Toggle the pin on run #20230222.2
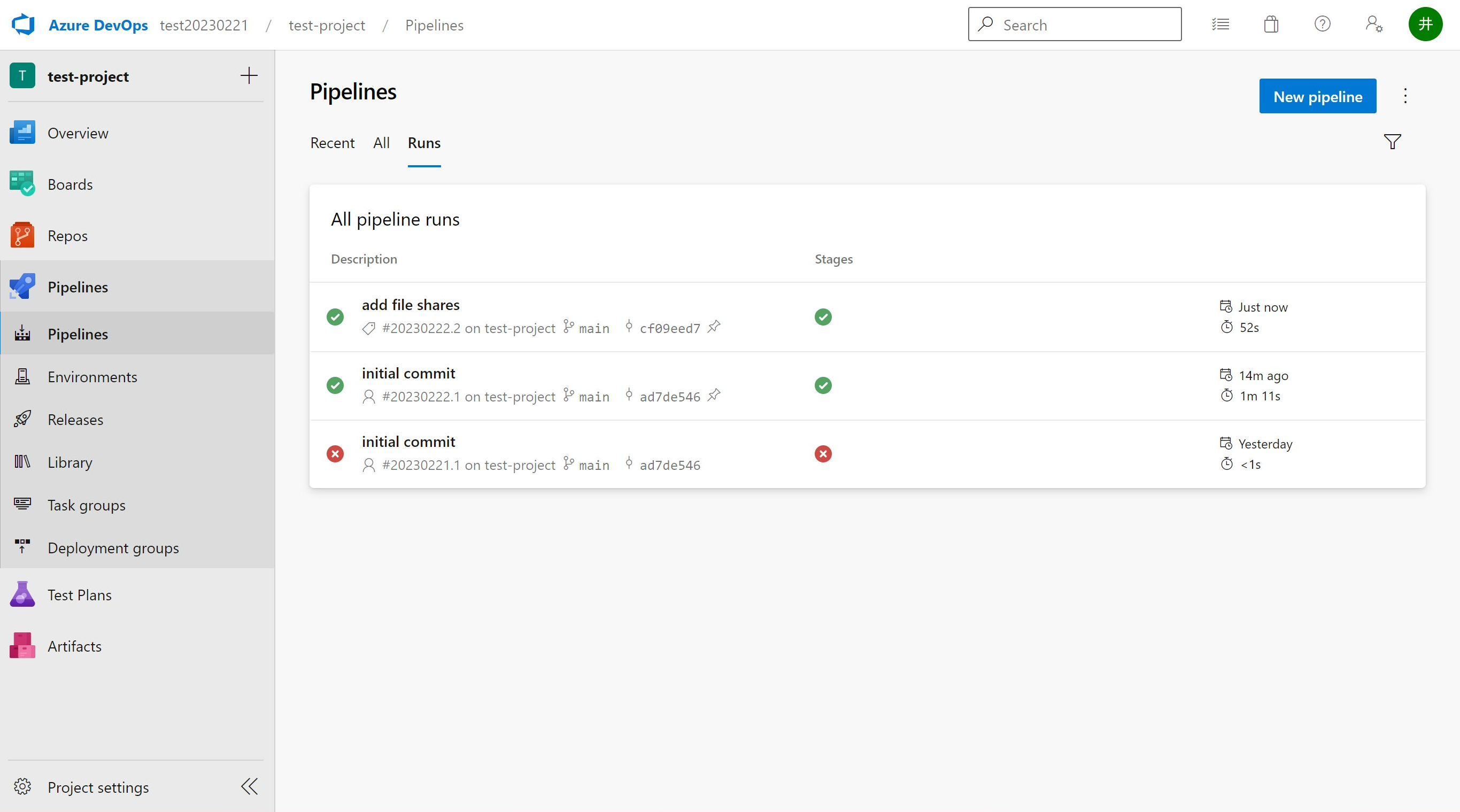This screenshot has height=812, width=1460. pos(714,327)
